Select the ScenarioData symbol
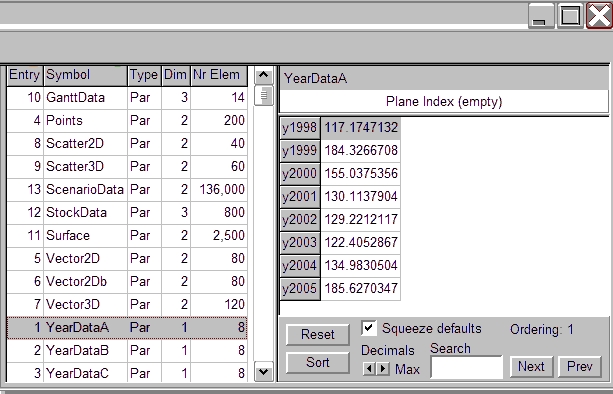Screen dimensions: 613x394 click(x=127, y=190)
